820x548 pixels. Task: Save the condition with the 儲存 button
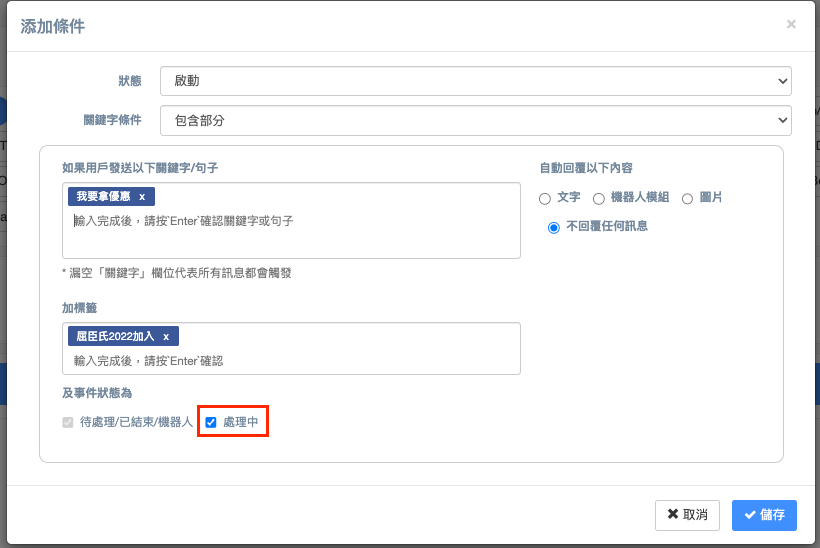[764, 515]
